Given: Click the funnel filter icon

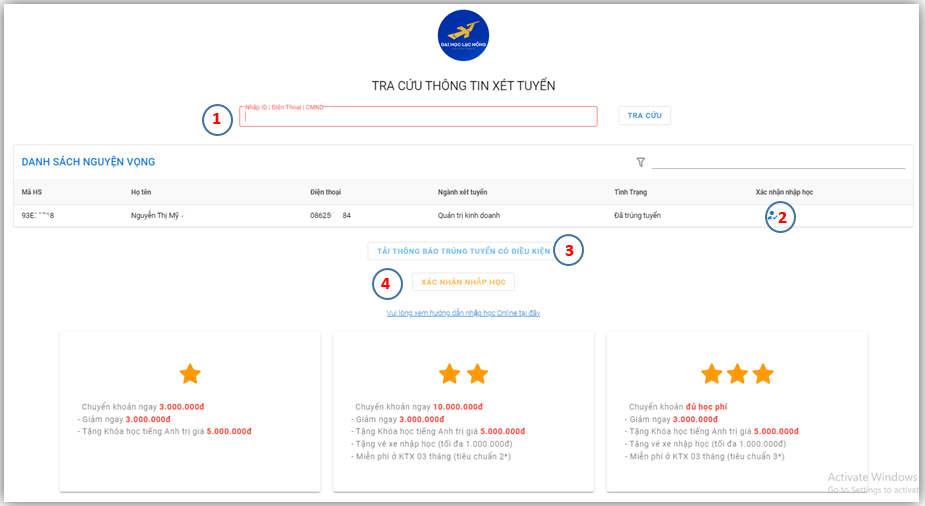Looking at the screenshot, I should (x=640, y=162).
